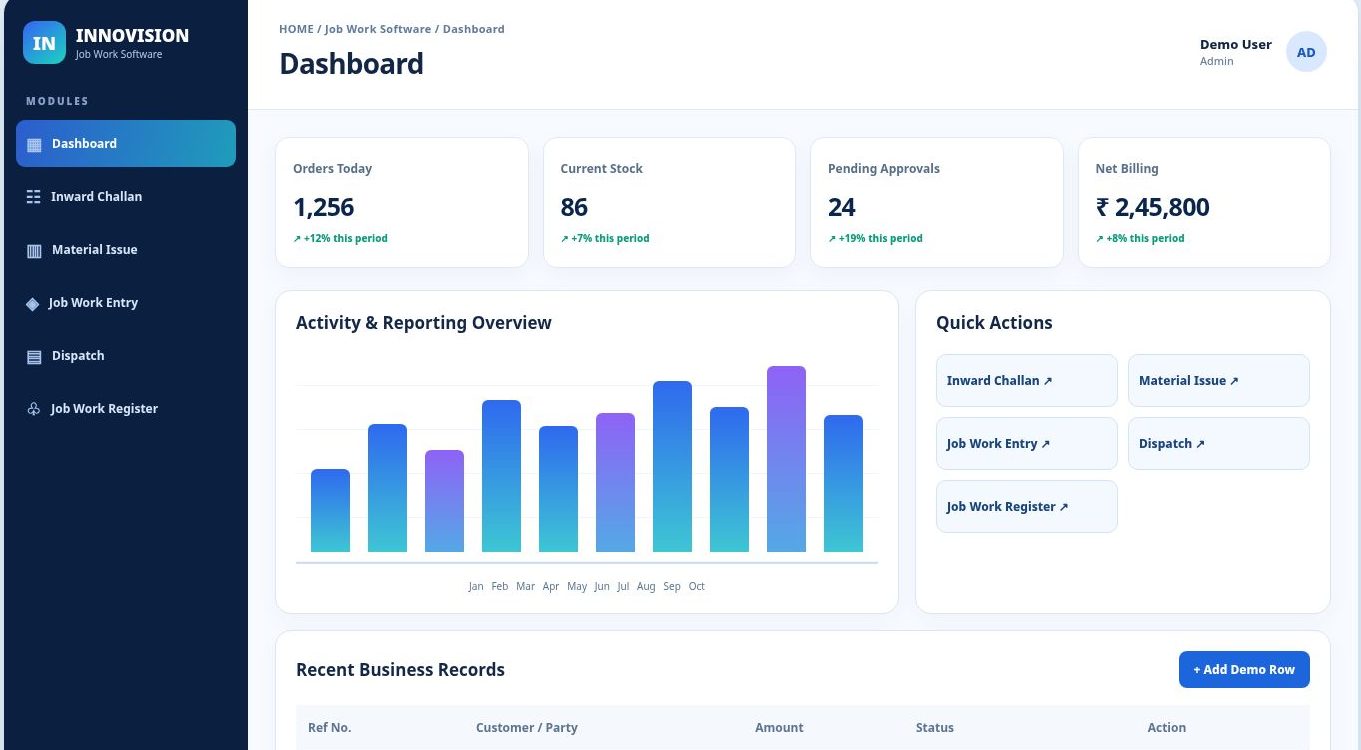This screenshot has height=750, width=1361.
Task: Click the Jan label under the chart
Action: pyautogui.click(x=476, y=586)
